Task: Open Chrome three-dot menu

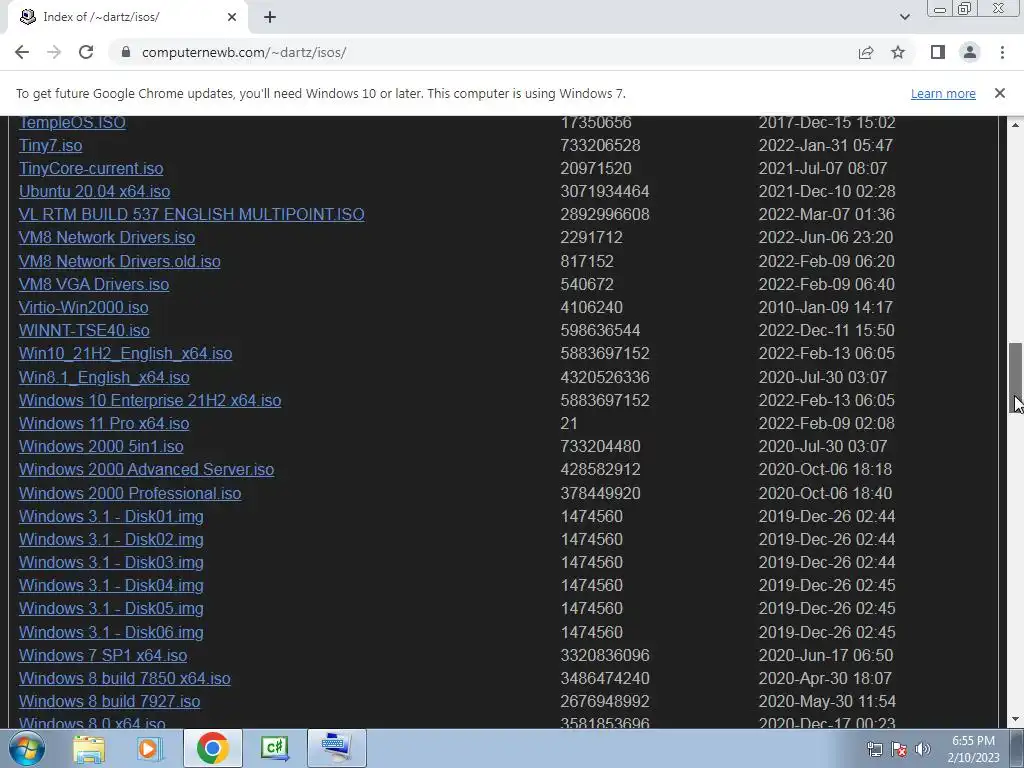Action: click(1002, 52)
